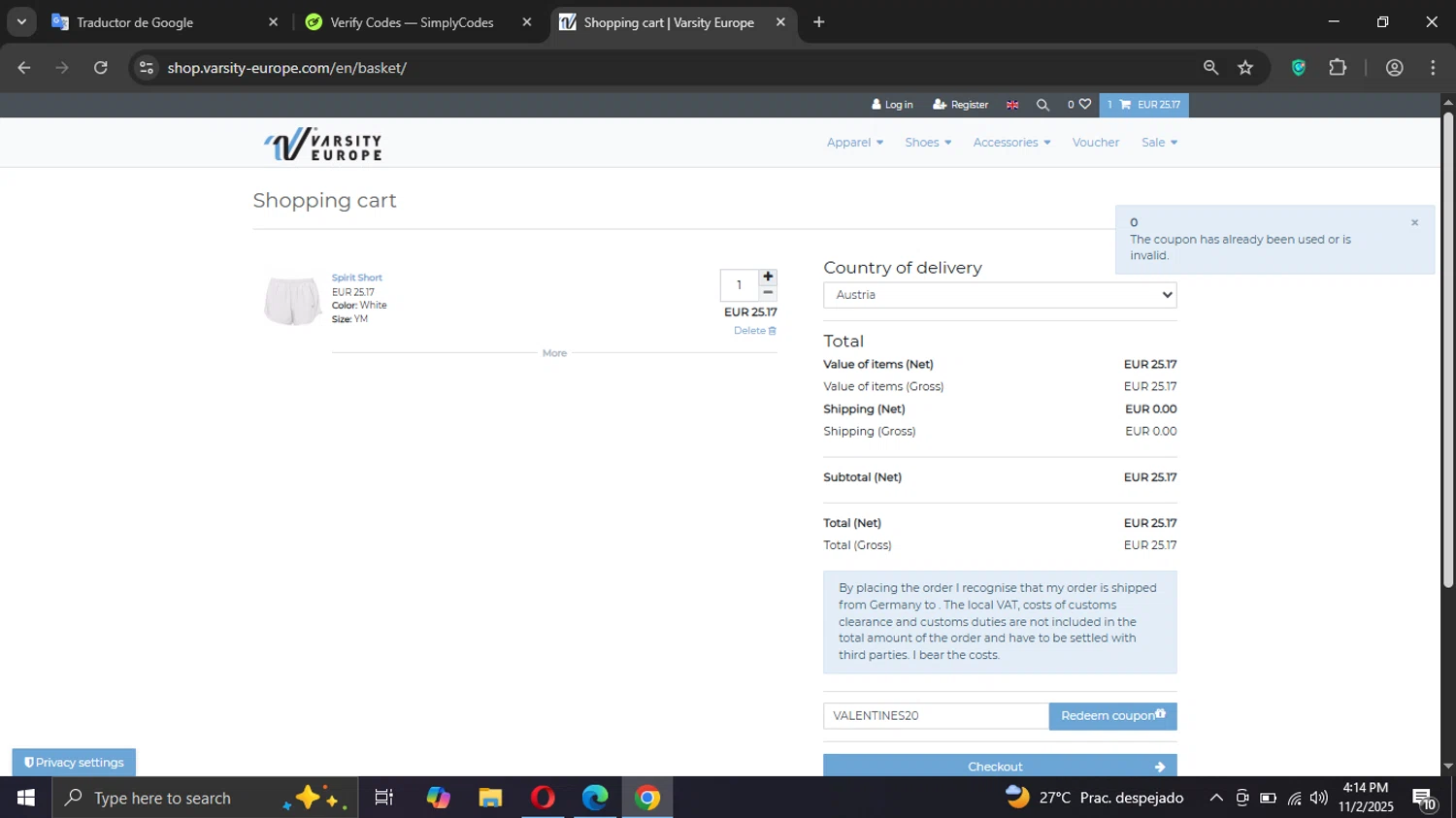Open Opera browser from taskbar

(543, 798)
